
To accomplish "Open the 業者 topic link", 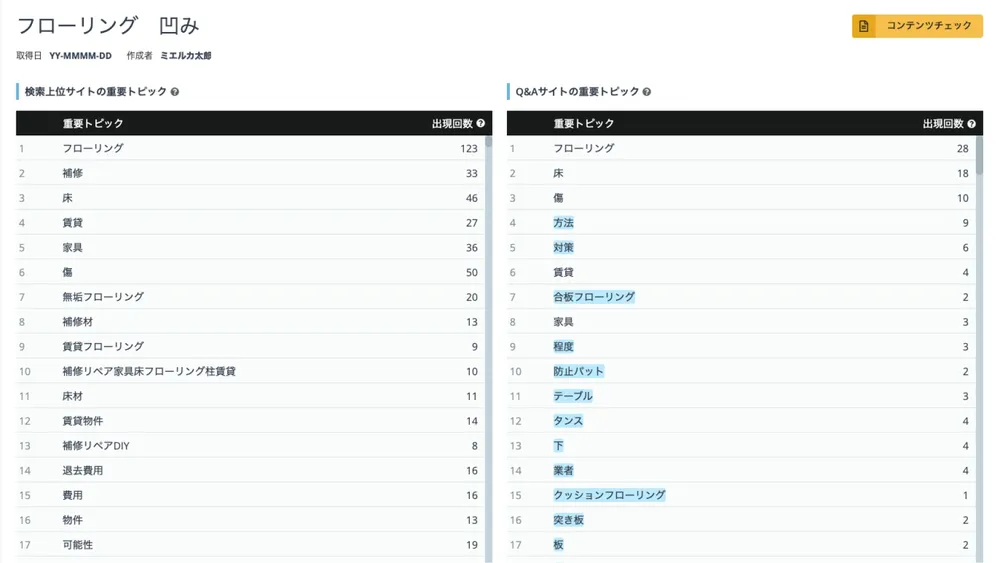I will [x=564, y=470].
